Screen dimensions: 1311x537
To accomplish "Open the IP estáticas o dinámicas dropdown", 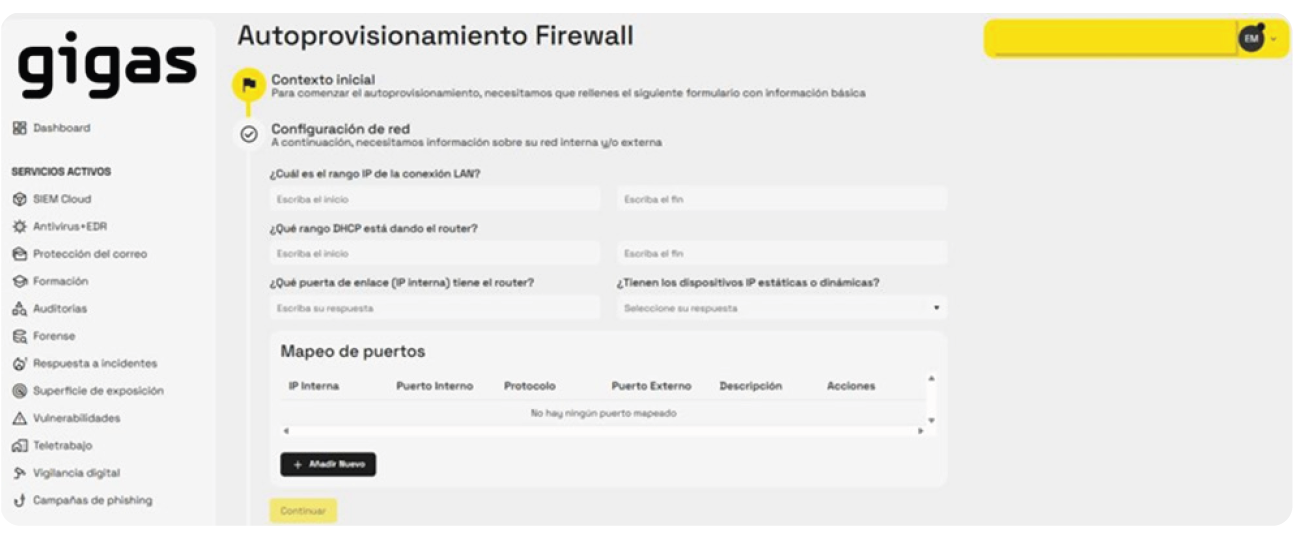I will click(781, 308).
